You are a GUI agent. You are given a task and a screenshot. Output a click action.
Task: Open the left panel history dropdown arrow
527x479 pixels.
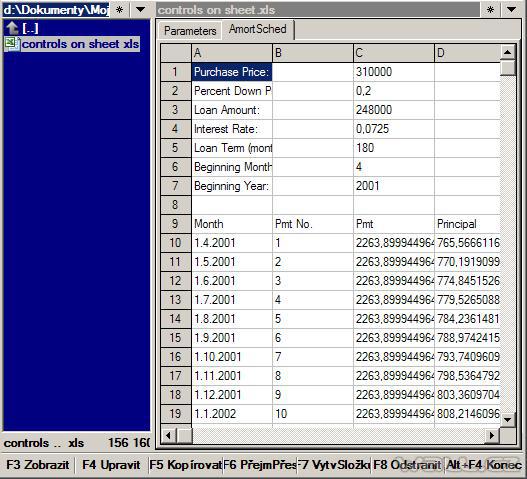pos(140,9)
